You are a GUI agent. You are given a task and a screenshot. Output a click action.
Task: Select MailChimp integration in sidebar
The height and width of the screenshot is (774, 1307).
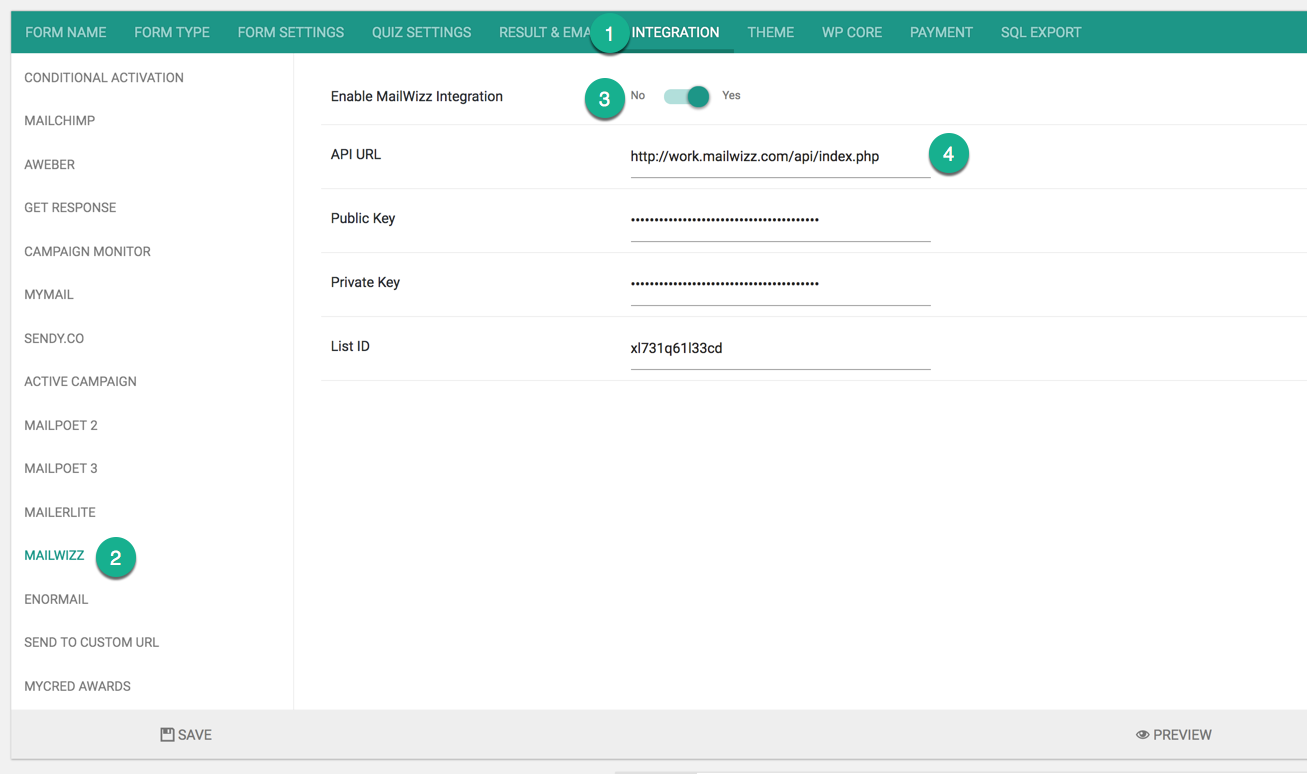click(x=60, y=121)
